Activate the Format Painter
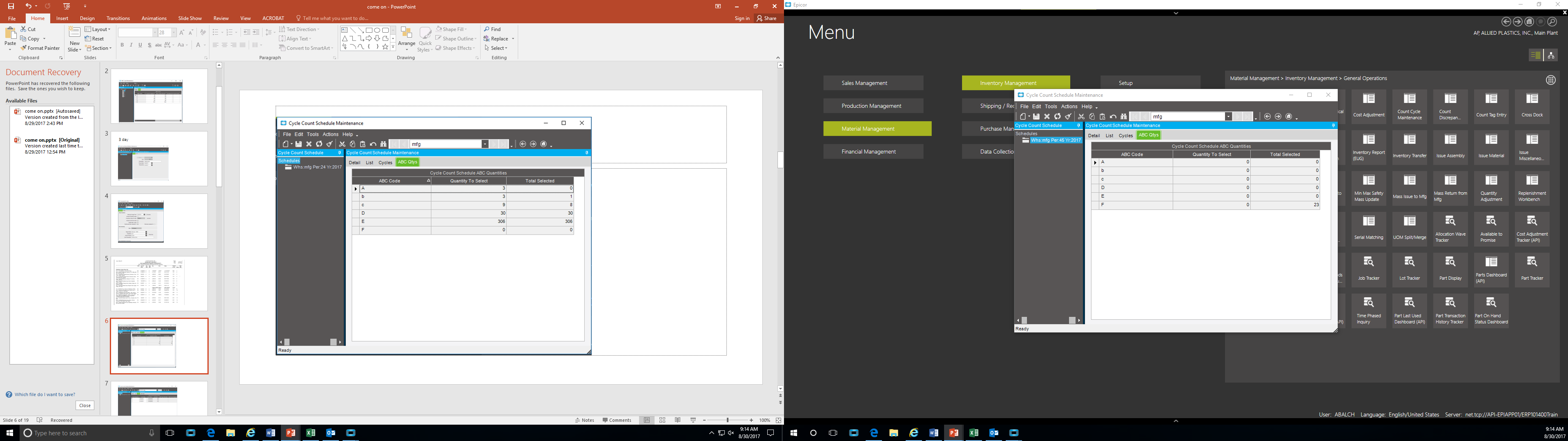The image size is (1568, 441). point(40,48)
